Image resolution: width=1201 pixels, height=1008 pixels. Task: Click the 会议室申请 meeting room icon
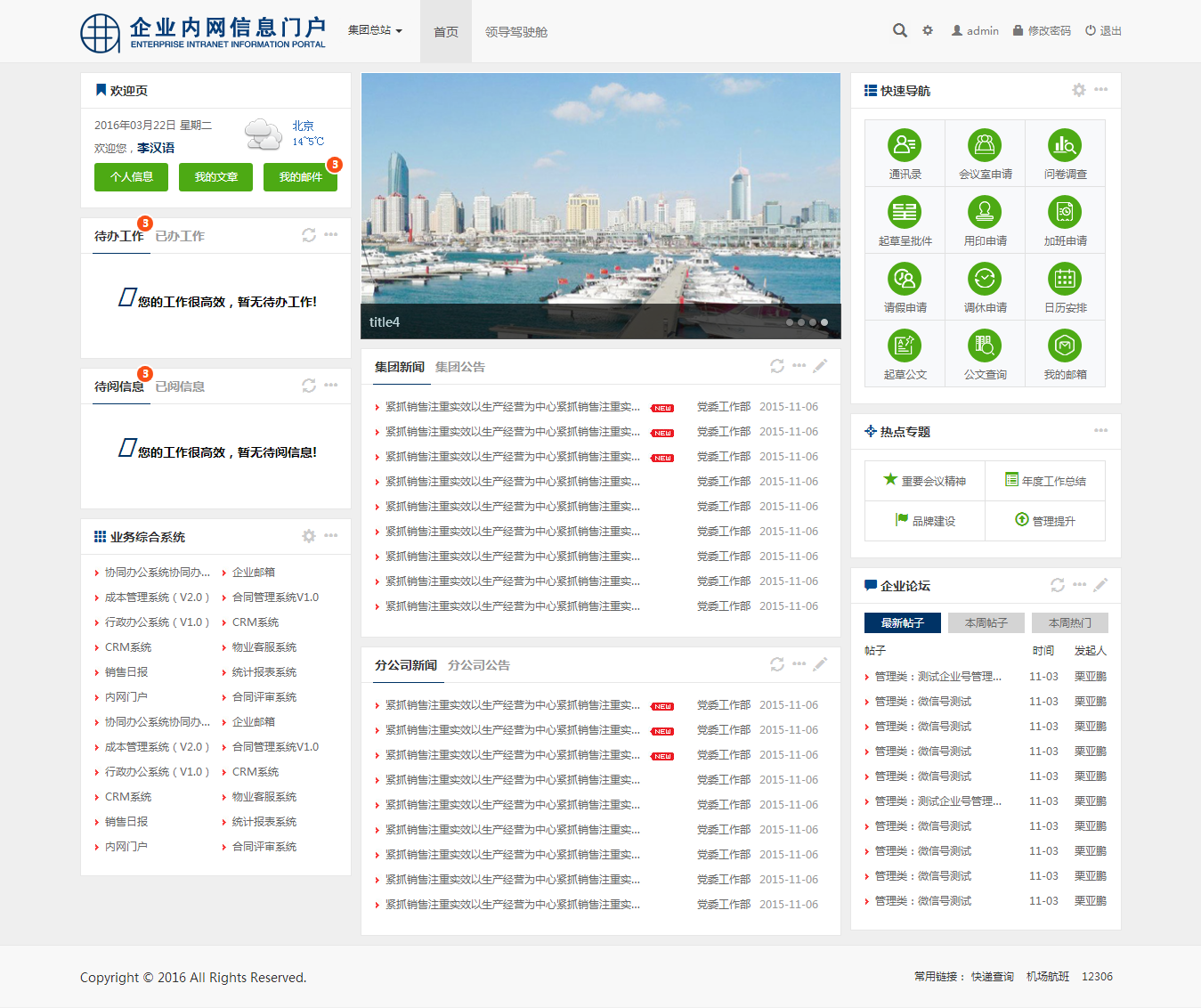[985, 145]
